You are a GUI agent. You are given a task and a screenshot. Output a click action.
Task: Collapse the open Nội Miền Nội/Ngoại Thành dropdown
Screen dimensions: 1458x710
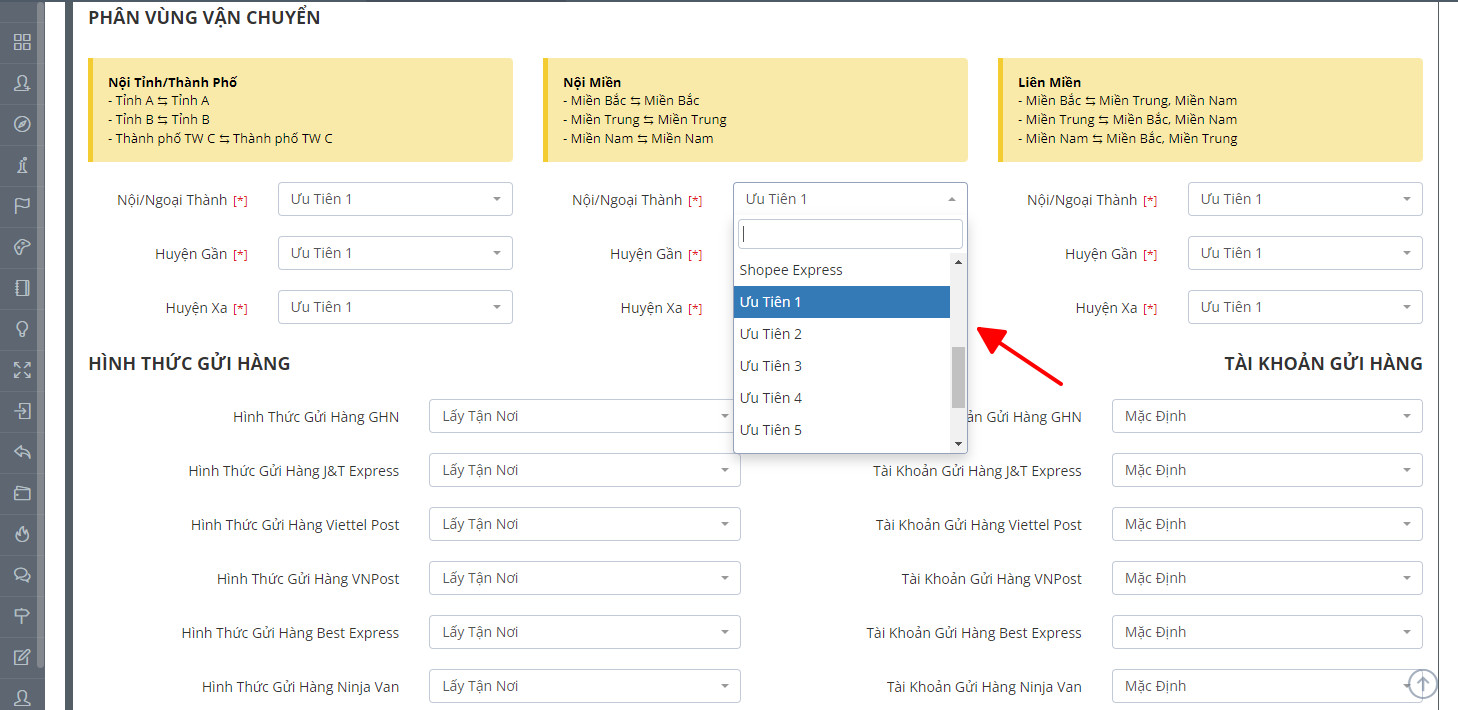coord(850,199)
